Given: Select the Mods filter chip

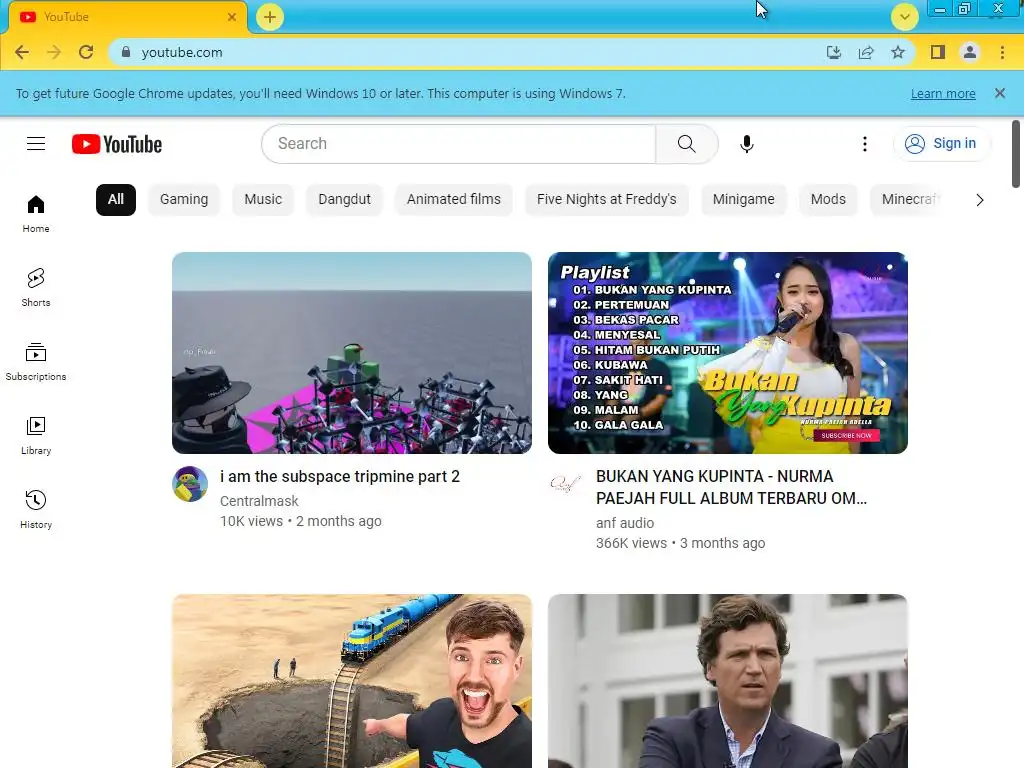Looking at the screenshot, I should coord(828,200).
